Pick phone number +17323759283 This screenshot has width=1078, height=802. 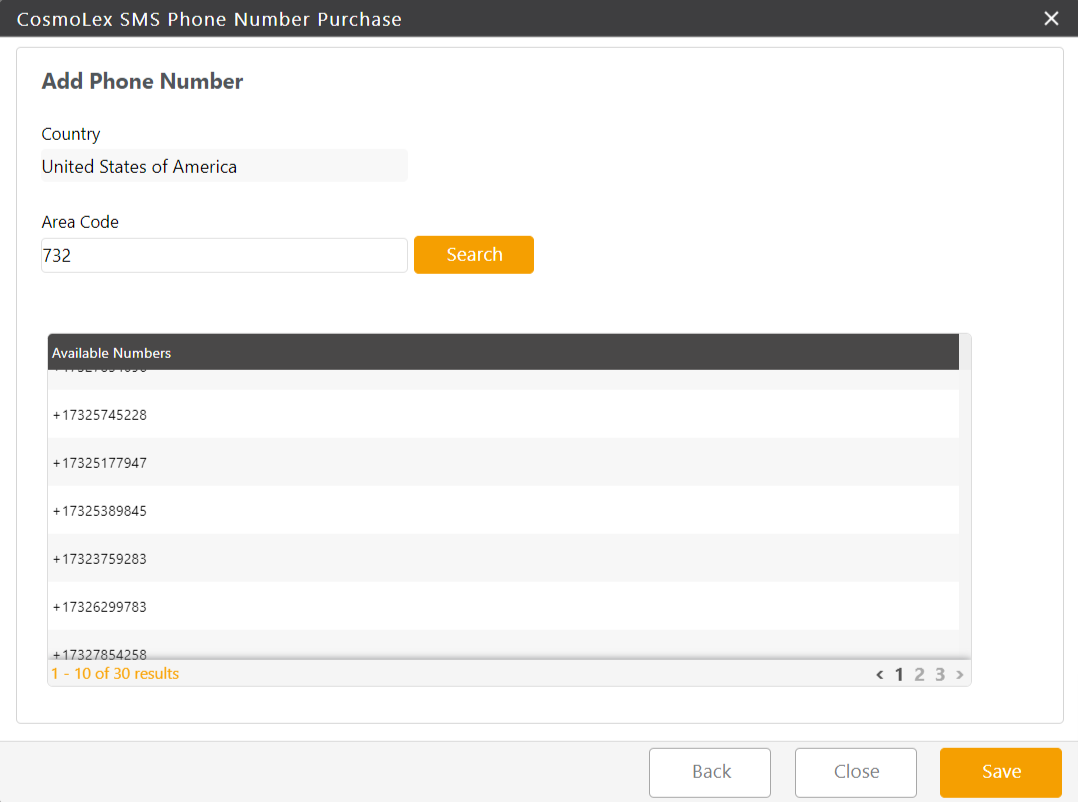pos(100,559)
